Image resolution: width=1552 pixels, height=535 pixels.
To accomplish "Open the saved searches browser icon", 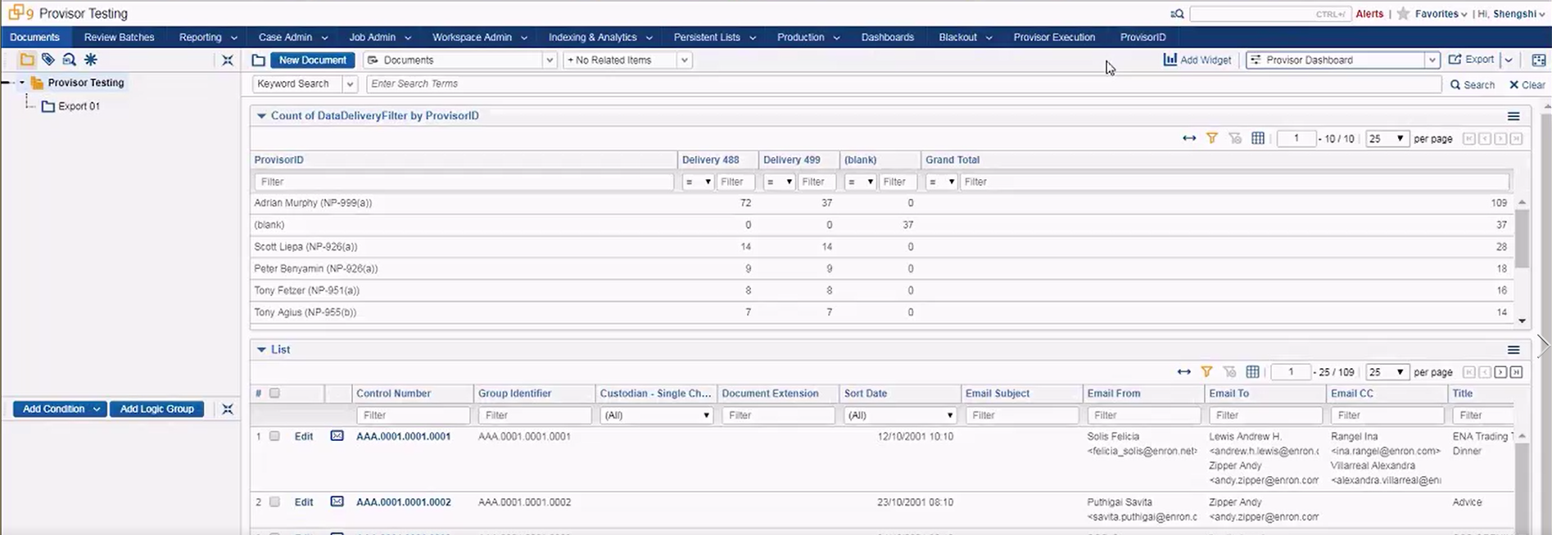I will [69, 60].
